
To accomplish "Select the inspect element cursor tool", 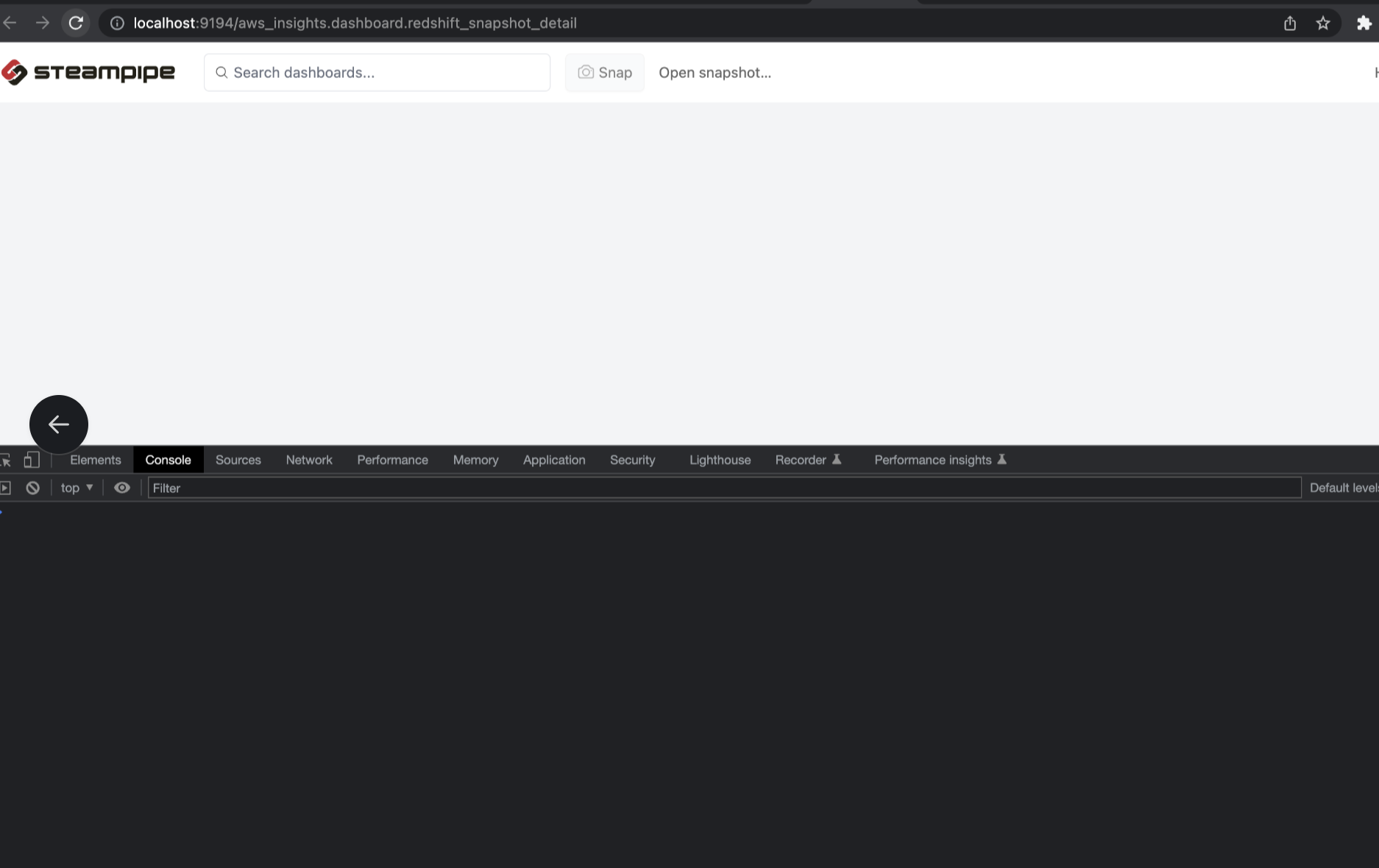I will (x=7, y=460).
